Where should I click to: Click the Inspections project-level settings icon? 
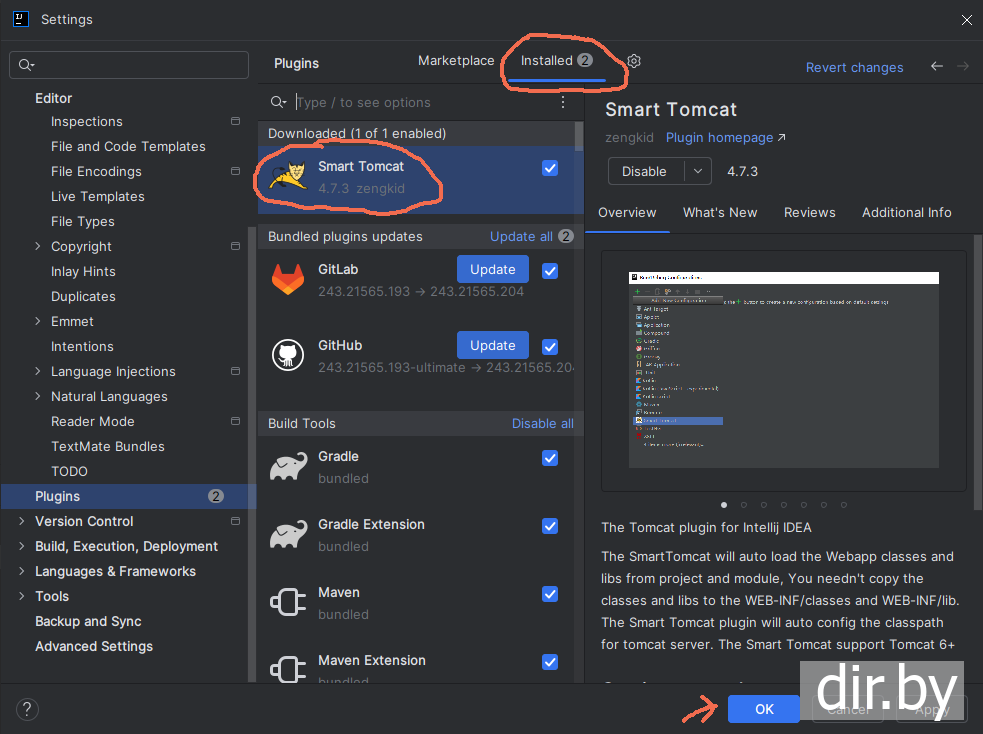236,121
